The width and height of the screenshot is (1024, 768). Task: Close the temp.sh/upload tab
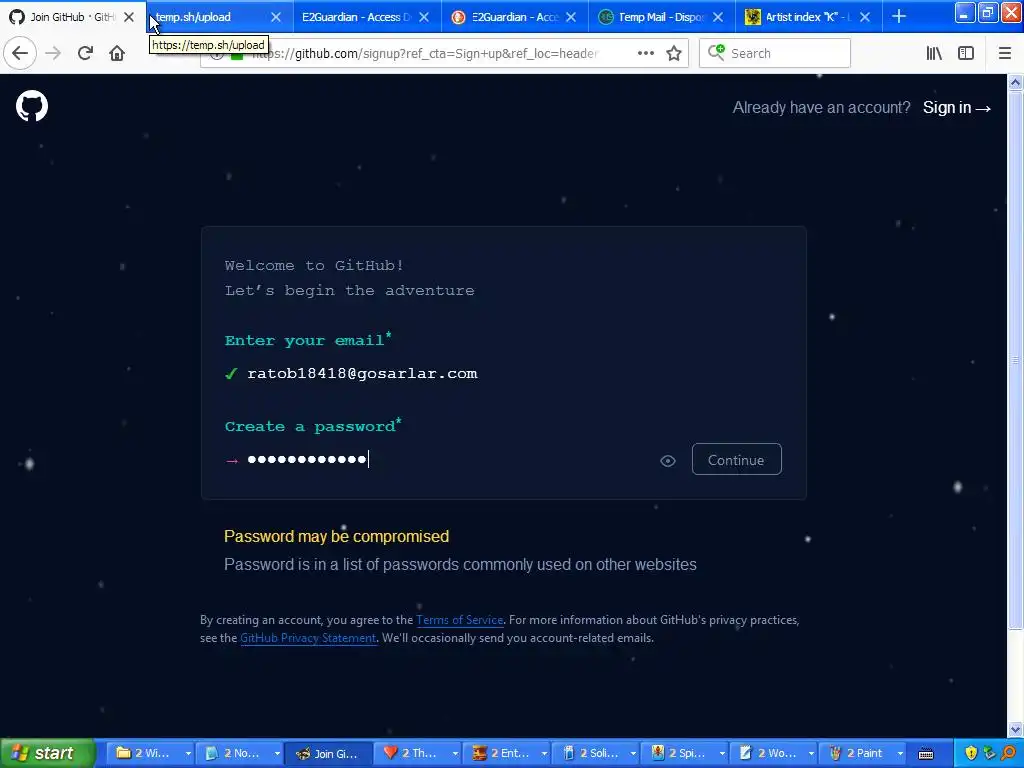pyautogui.click(x=276, y=17)
